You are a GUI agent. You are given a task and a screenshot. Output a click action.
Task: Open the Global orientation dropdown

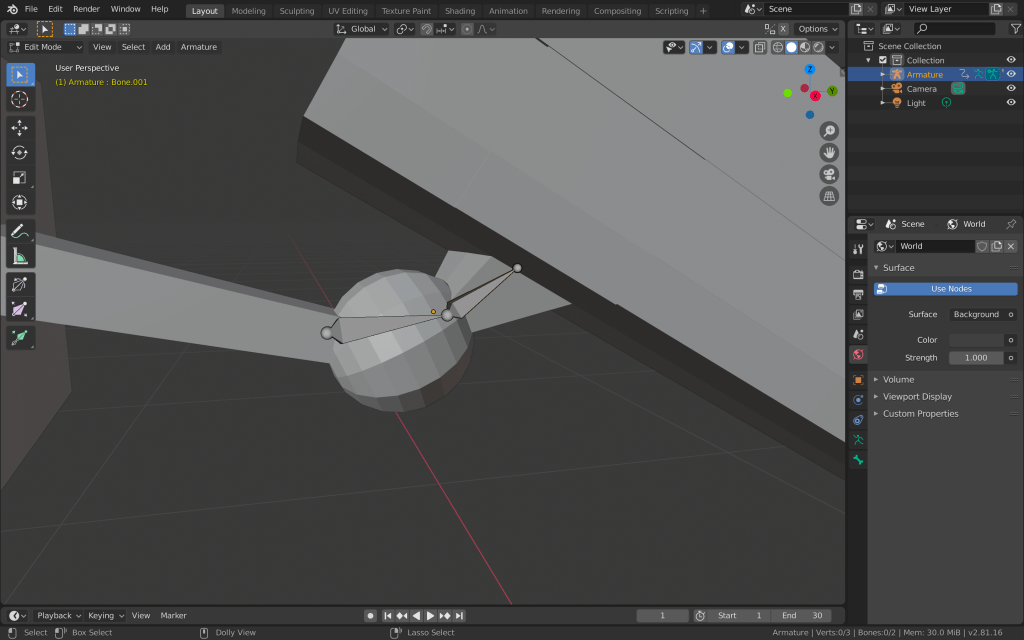[x=362, y=29]
